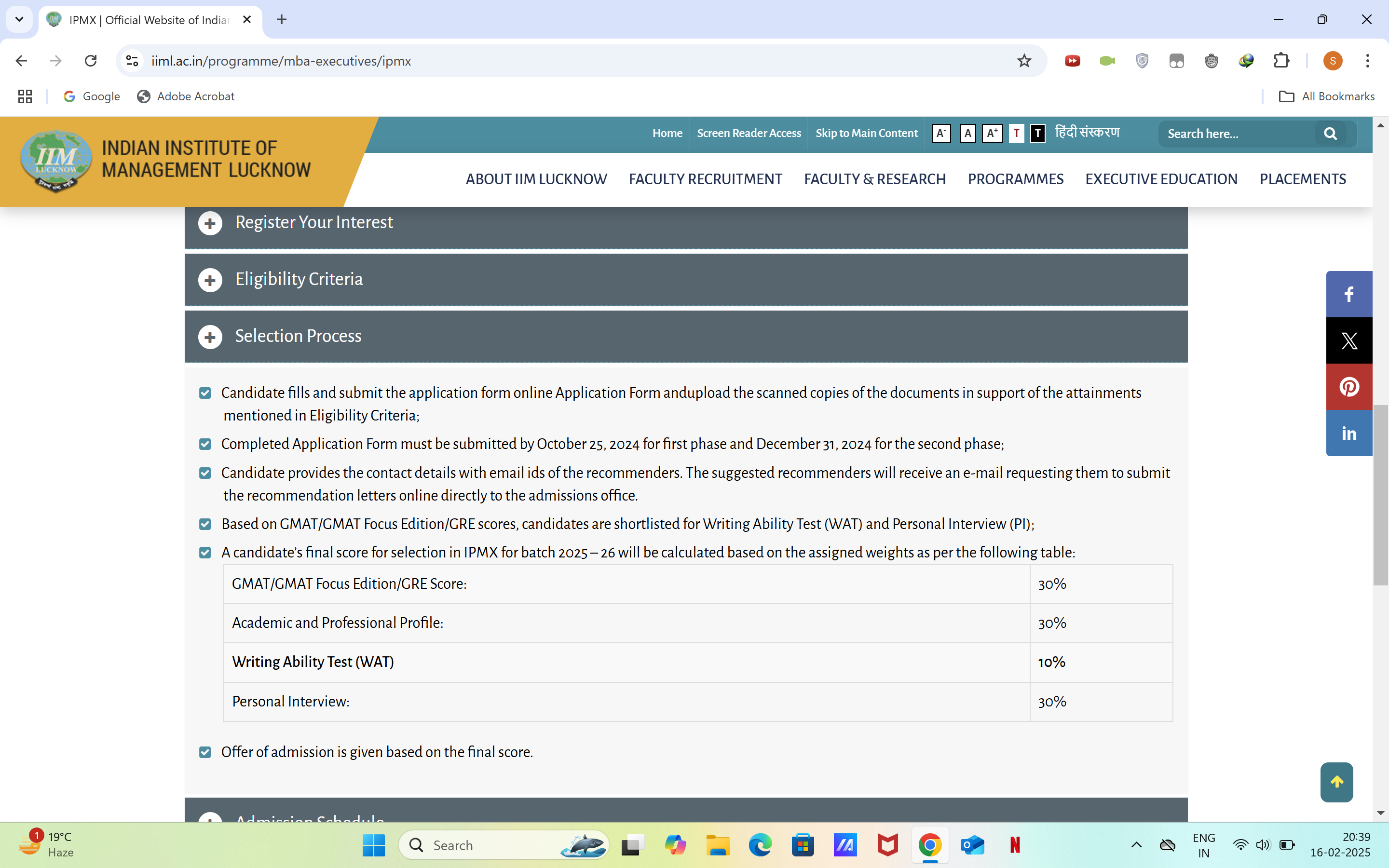Increase font size with A+ button
This screenshot has height=868, width=1389.
[x=992, y=134]
